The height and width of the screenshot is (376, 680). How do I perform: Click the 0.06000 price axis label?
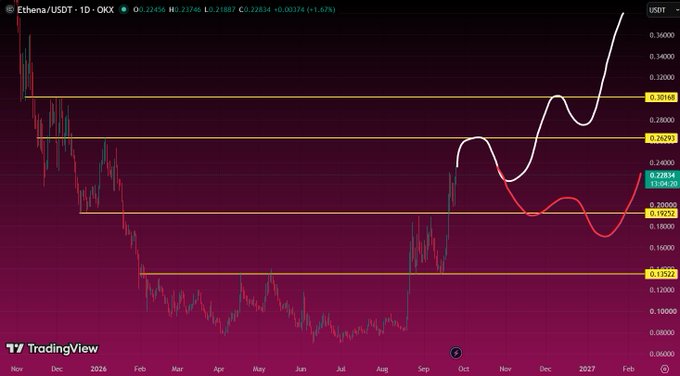pos(662,354)
